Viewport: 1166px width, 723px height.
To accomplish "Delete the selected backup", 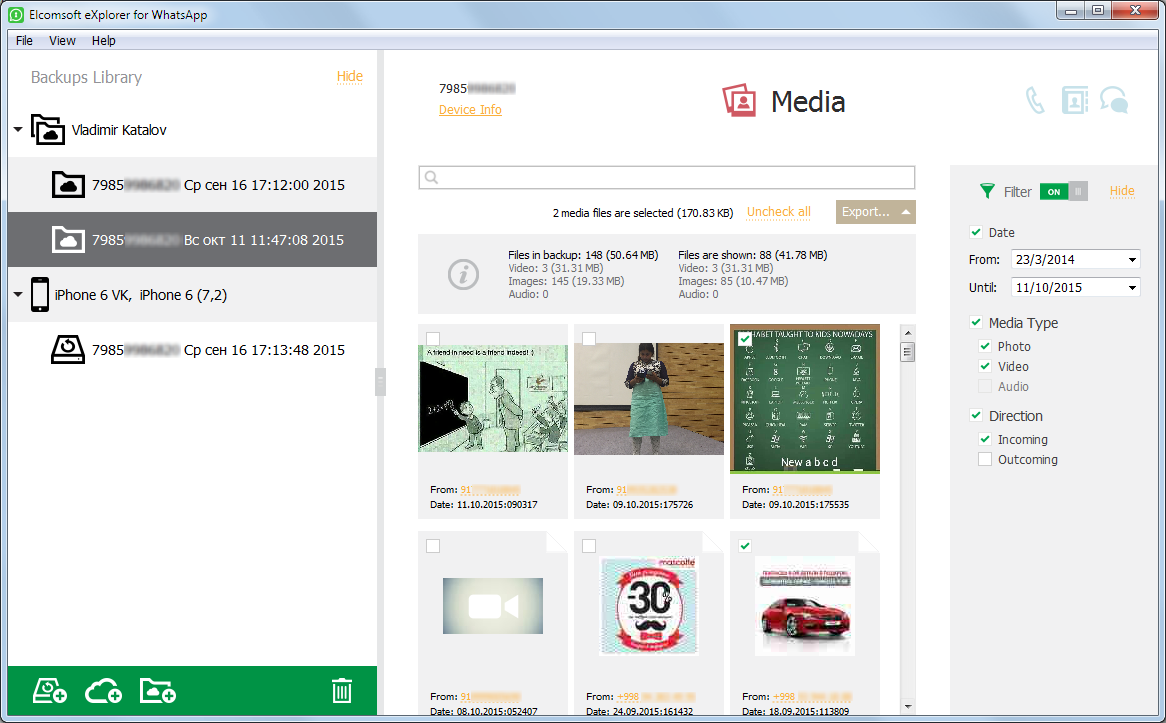I will click(341, 690).
